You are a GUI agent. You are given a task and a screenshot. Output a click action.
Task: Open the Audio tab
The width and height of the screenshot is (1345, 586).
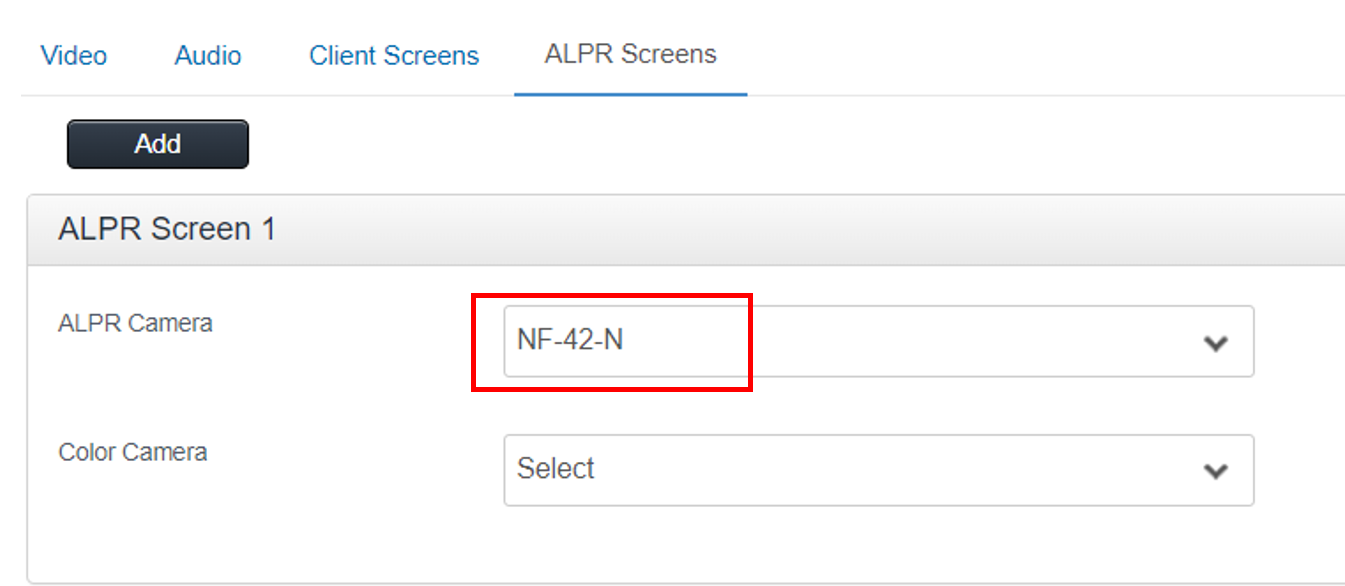208,55
